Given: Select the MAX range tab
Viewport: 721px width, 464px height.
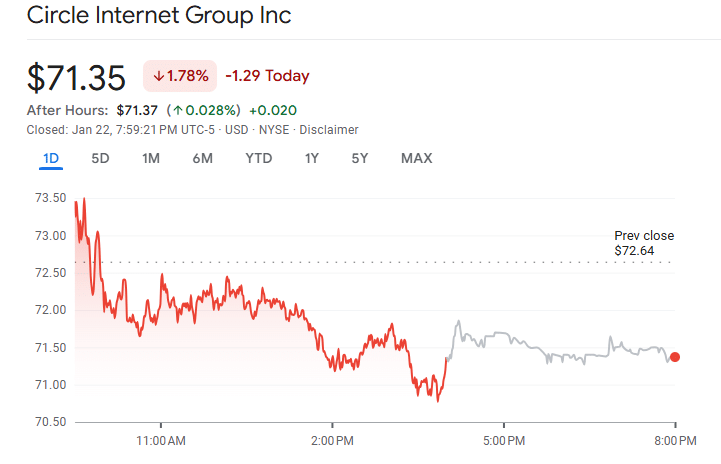Looking at the screenshot, I should (x=416, y=158).
